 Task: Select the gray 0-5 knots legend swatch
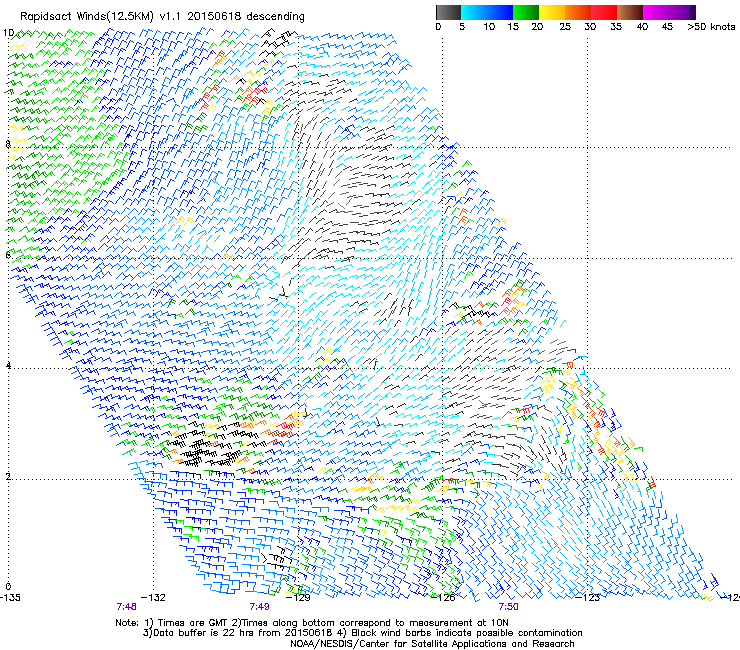[448, 12]
